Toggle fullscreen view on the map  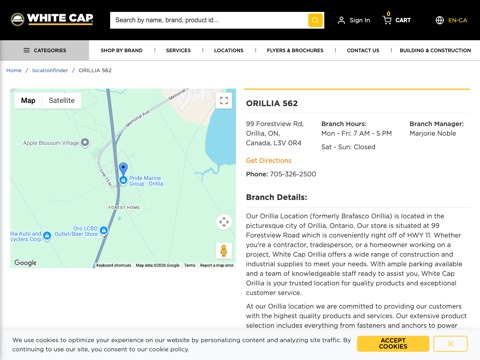tap(224, 100)
